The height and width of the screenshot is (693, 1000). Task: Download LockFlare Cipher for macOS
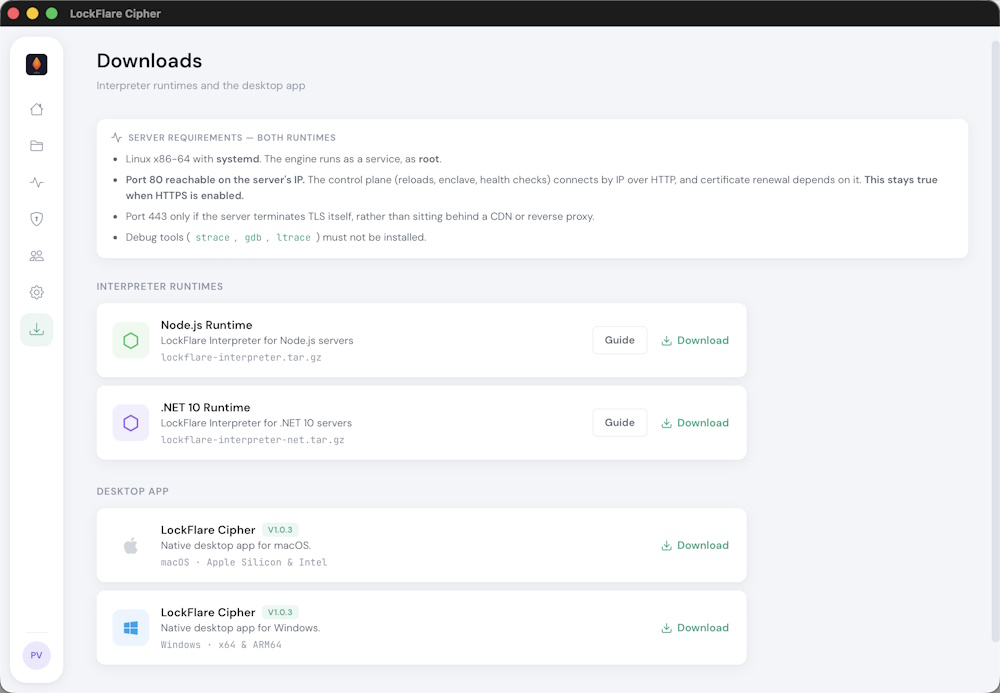point(695,545)
